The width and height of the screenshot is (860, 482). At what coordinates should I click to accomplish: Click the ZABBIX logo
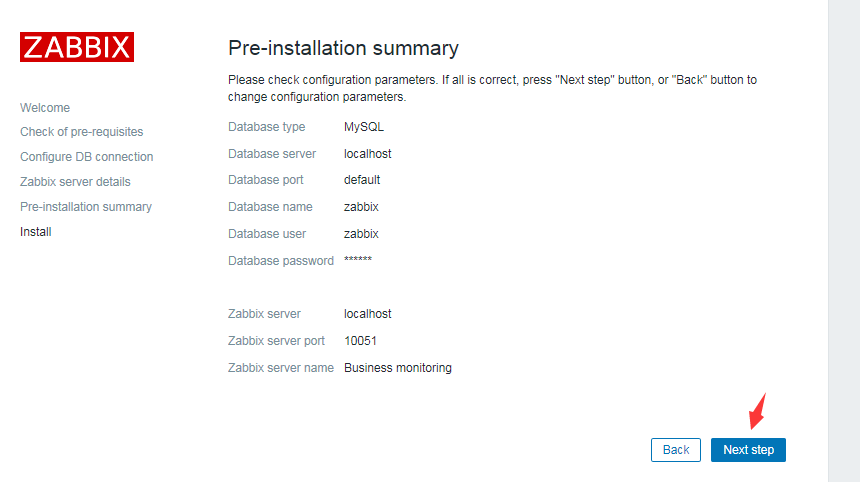[x=77, y=47]
